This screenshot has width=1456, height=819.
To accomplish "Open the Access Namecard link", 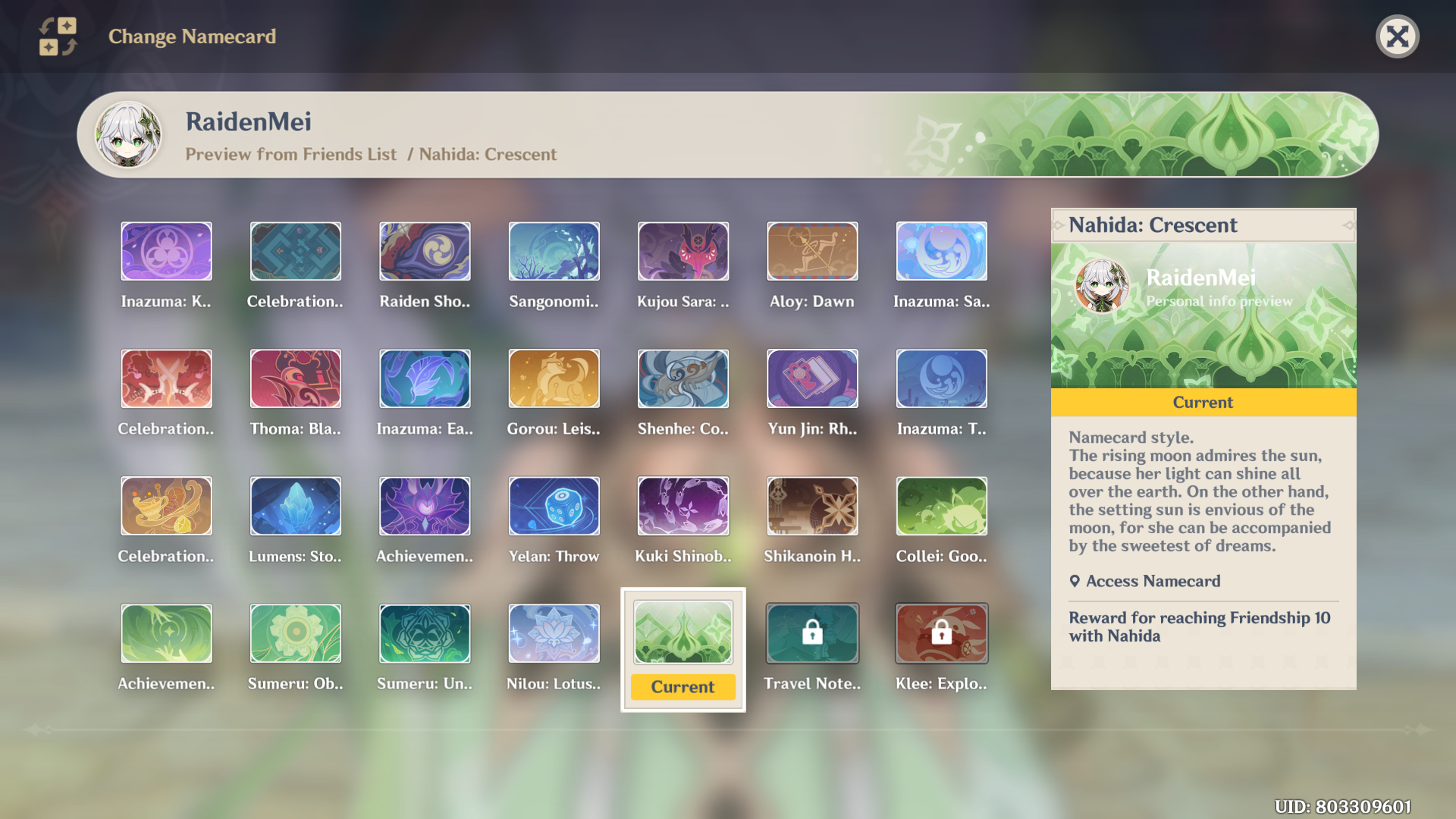I will (1145, 581).
